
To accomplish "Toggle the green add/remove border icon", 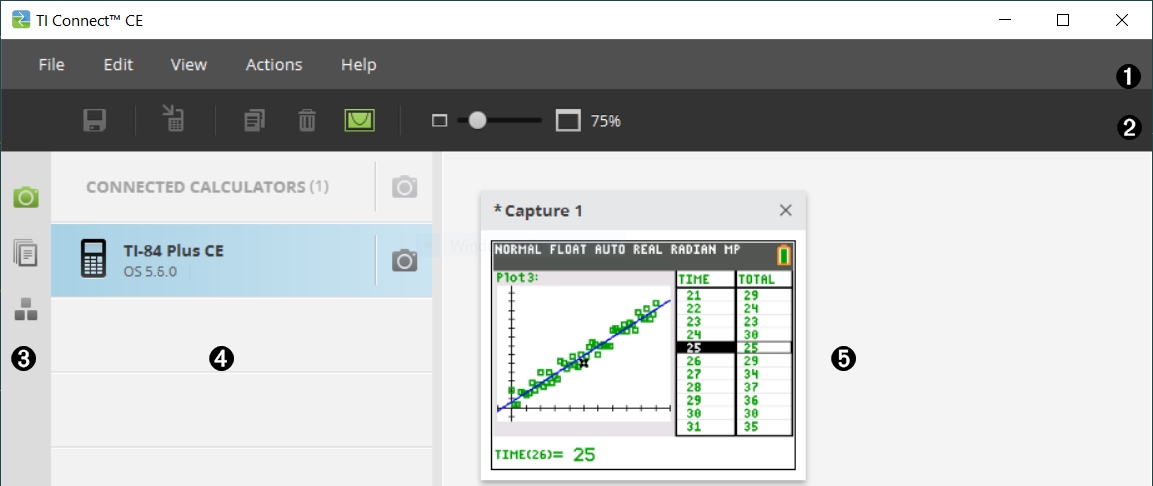I will click(x=359, y=121).
